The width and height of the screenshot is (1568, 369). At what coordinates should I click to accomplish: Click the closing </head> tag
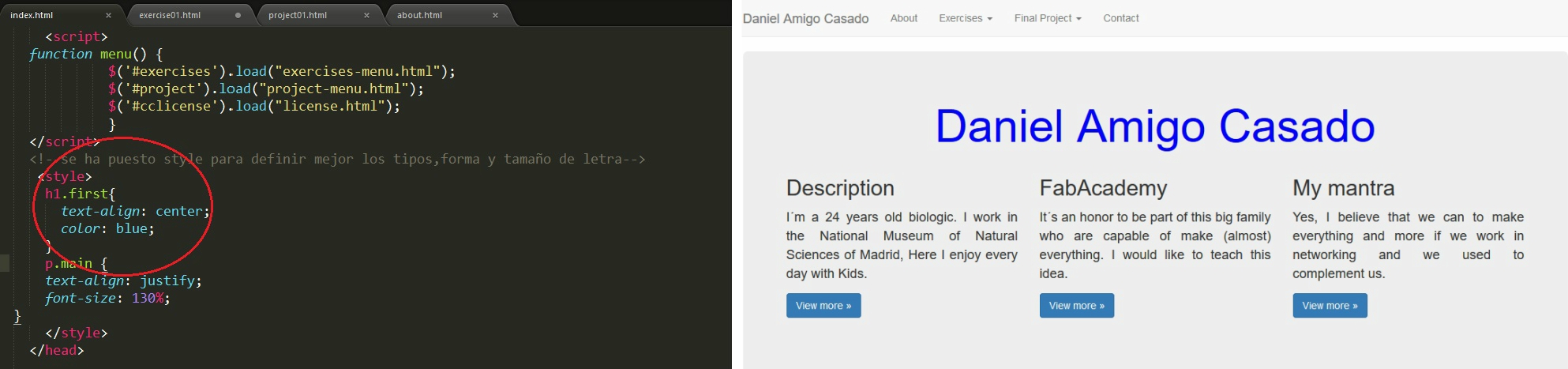tap(56, 350)
